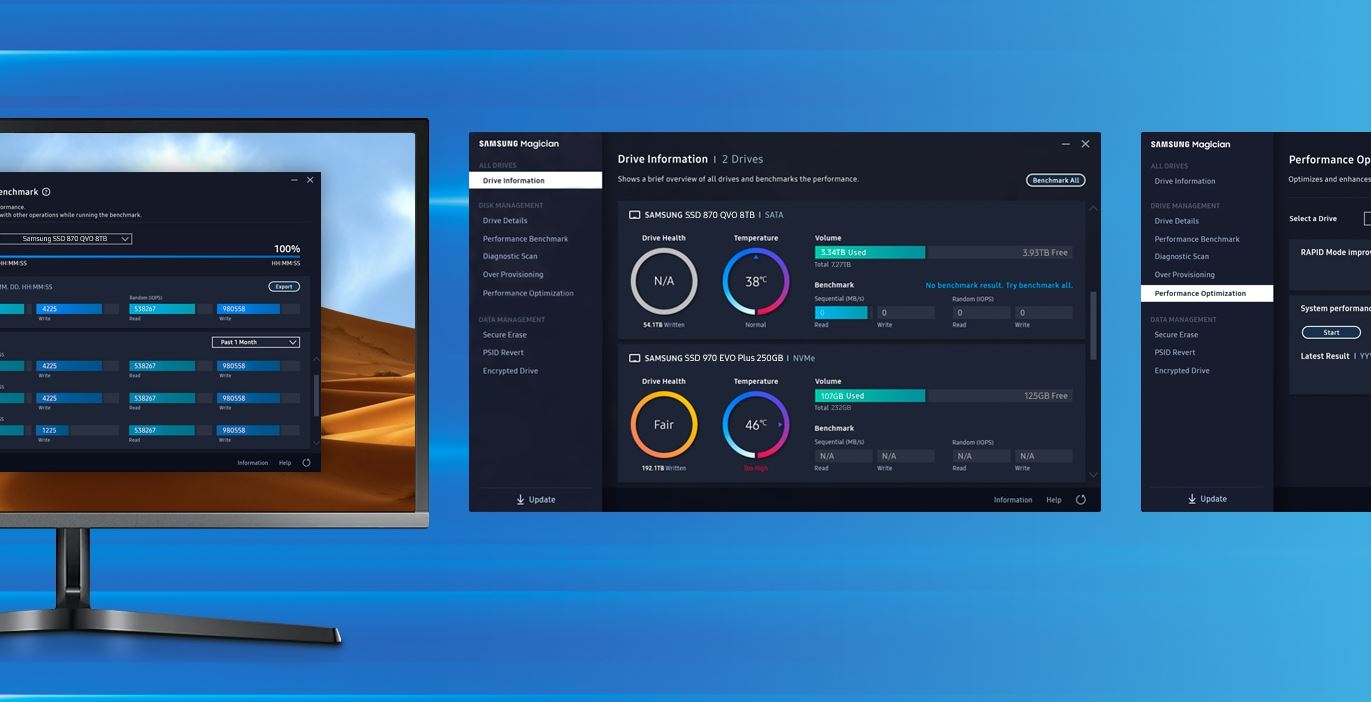Image resolution: width=1371 pixels, height=702 pixels.
Task: Click scroll-up arrow in Drive Information list
Action: 1092,208
